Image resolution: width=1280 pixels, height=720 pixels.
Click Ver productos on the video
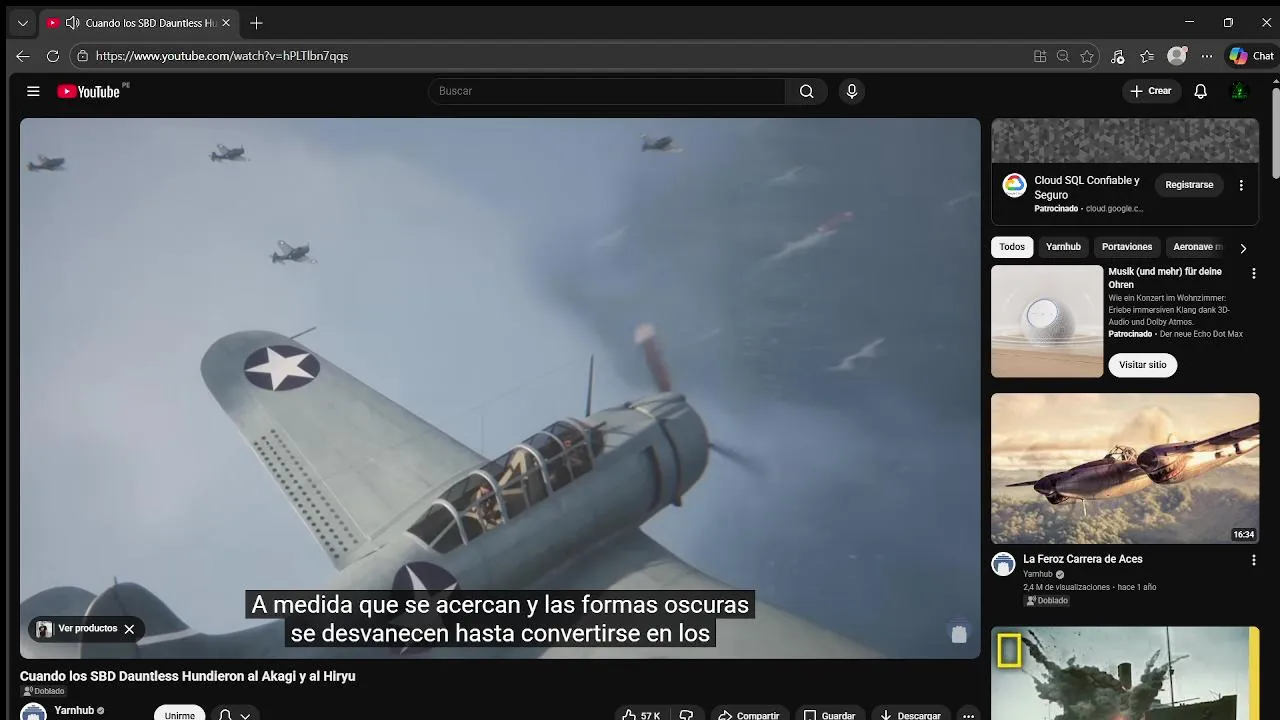(x=87, y=629)
